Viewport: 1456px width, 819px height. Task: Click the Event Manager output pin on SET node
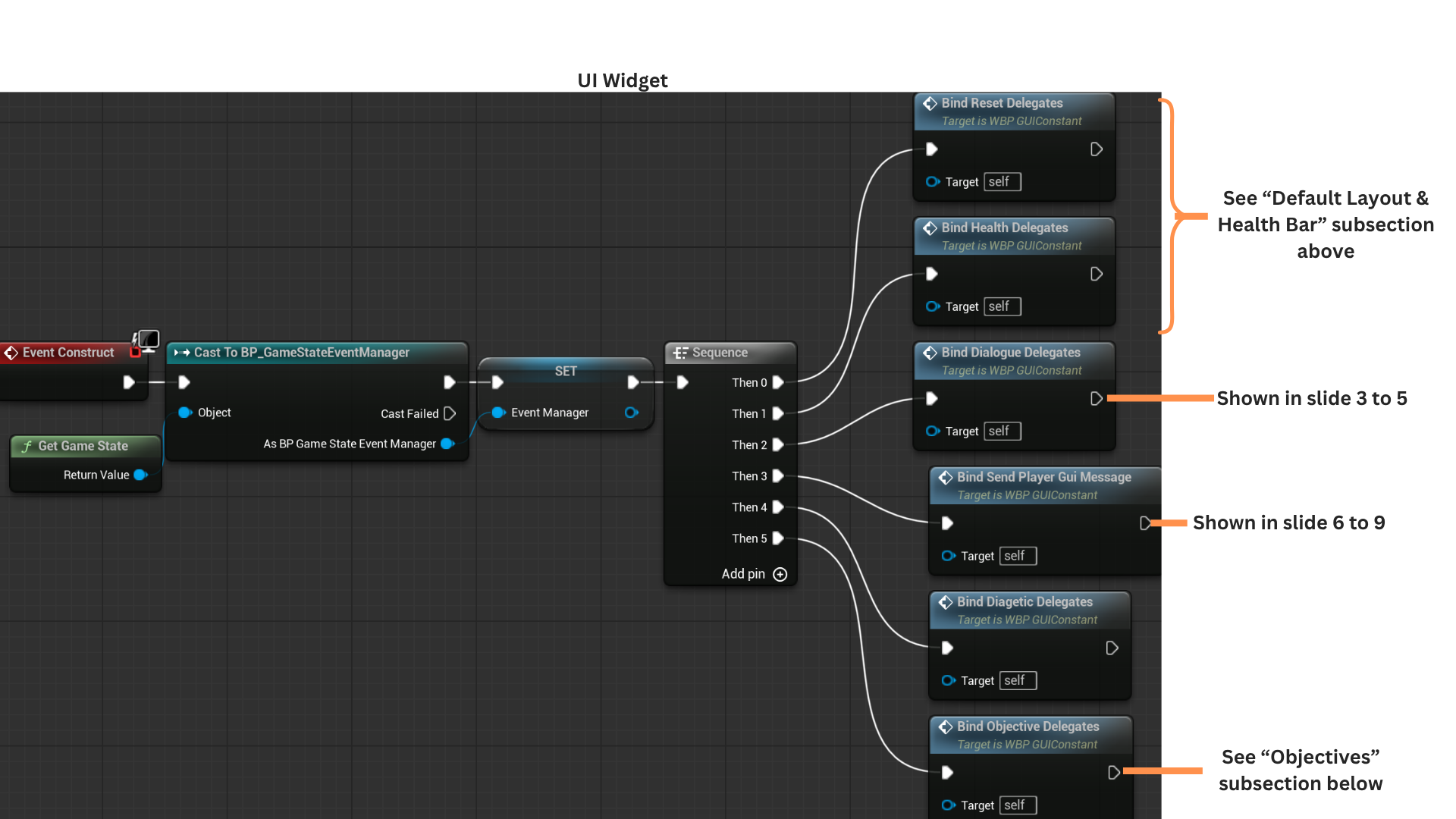630,413
